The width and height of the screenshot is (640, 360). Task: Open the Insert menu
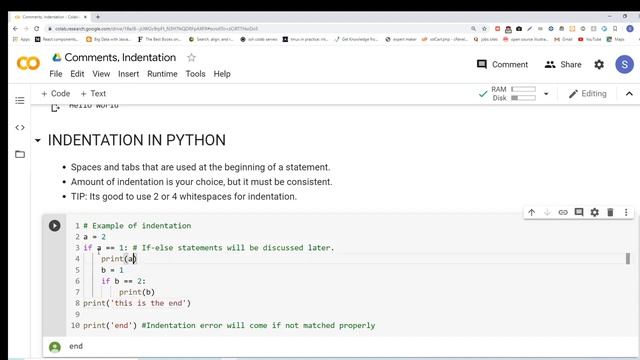click(x=129, y=74)
